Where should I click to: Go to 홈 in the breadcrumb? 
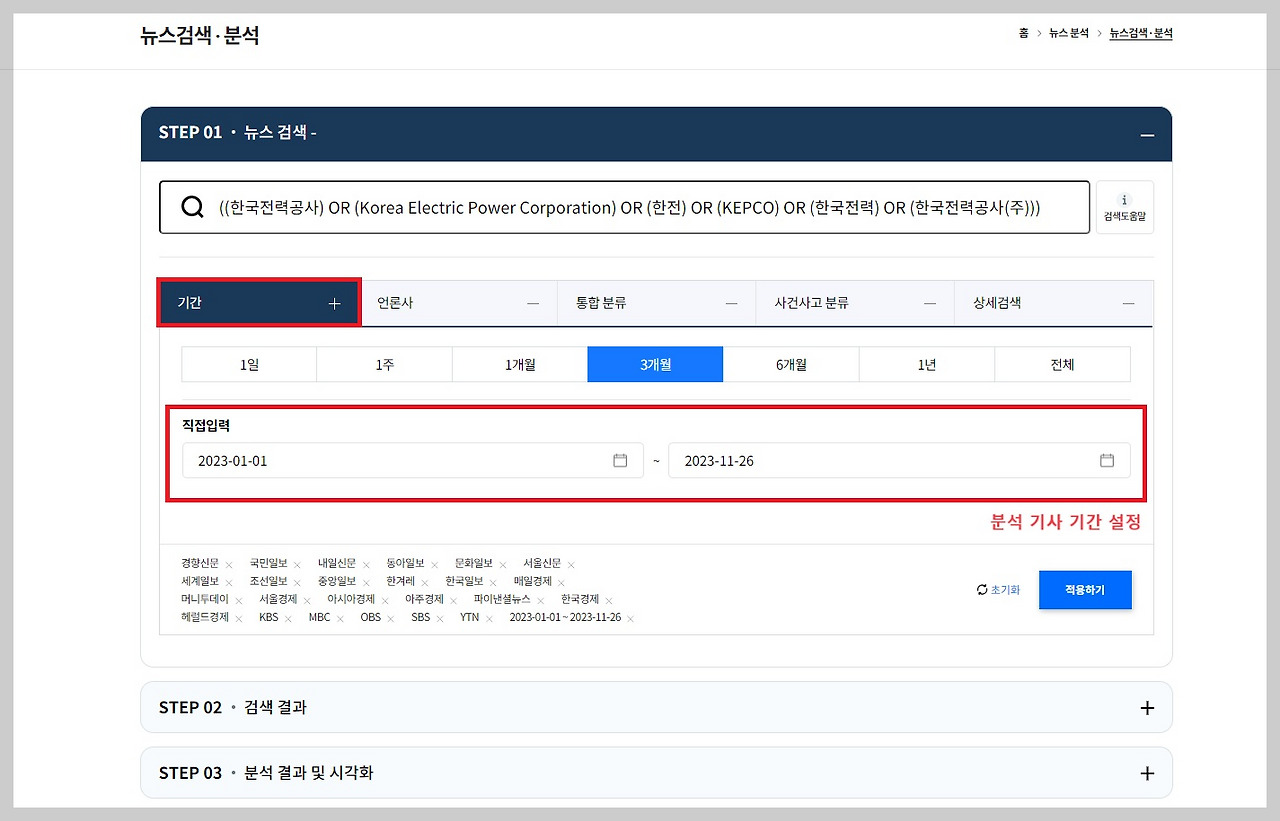(x=1023, y=33)
